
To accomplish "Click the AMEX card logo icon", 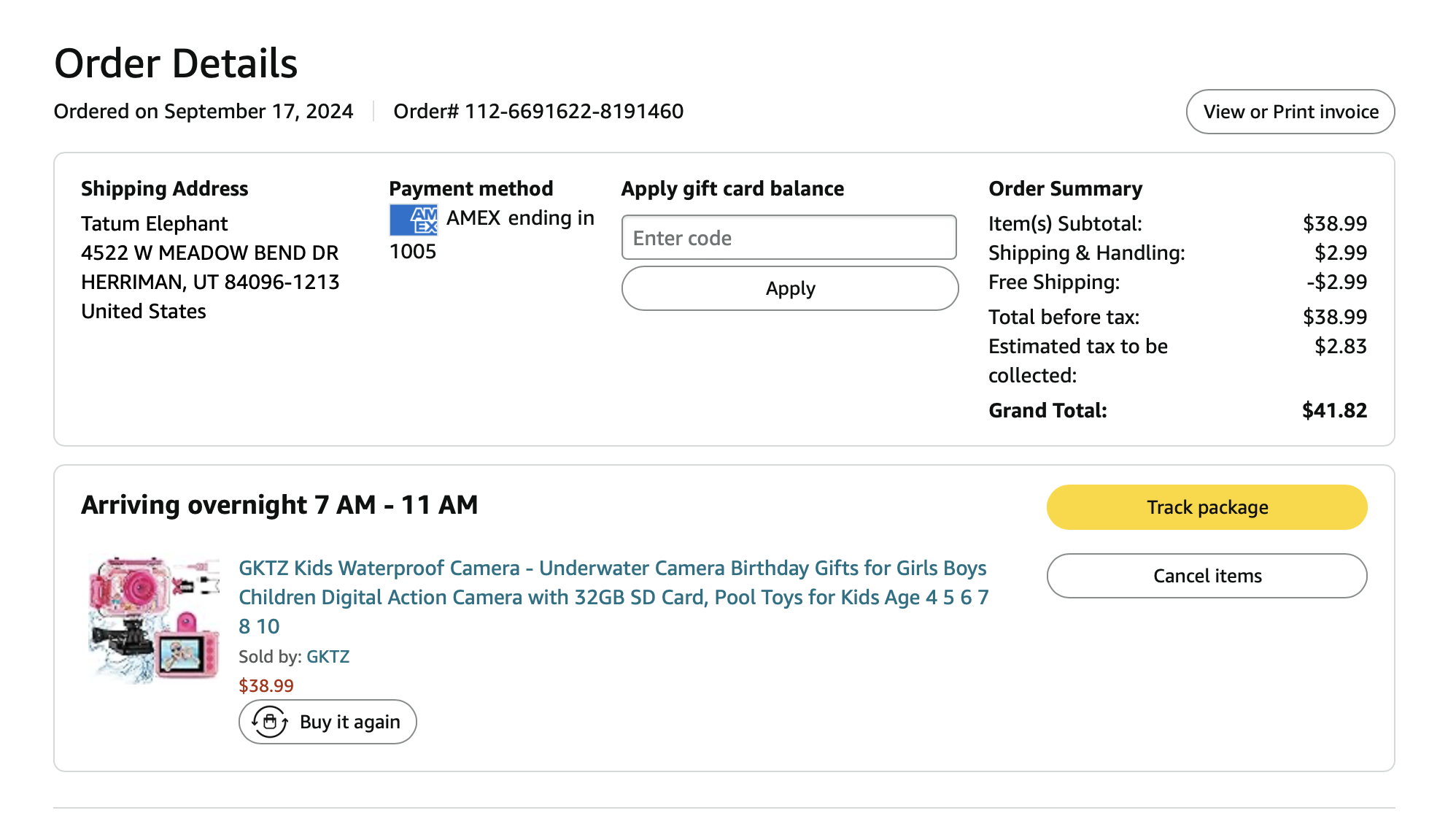I will click(413, 219).
